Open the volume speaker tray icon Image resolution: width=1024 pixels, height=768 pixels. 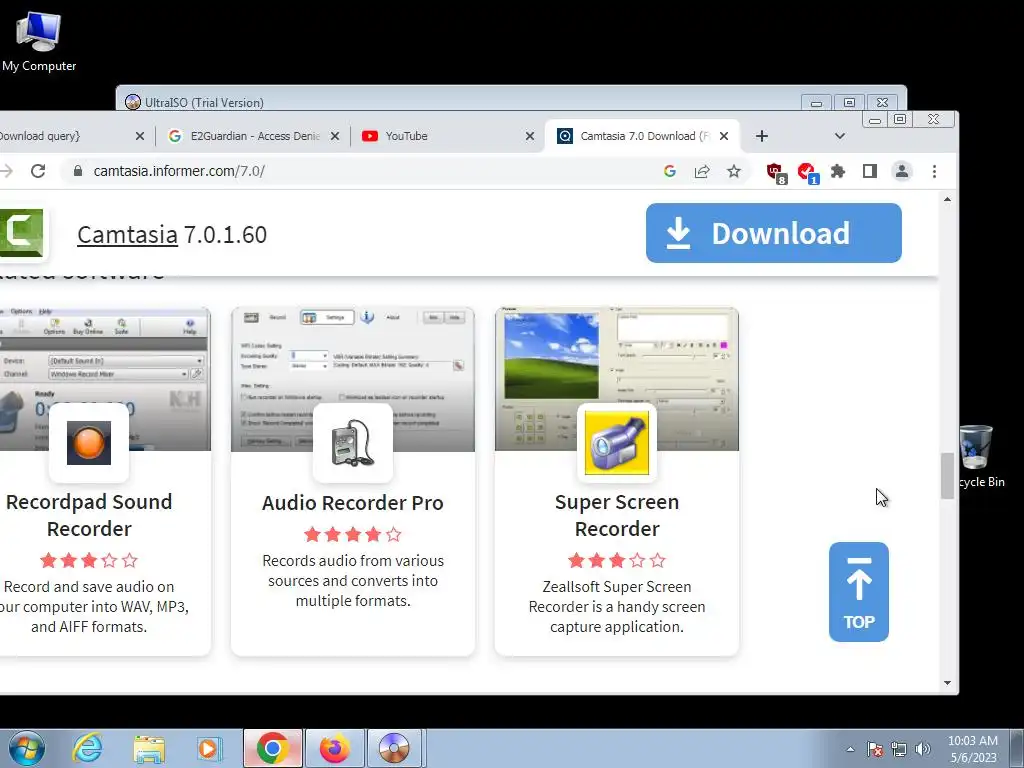pyautogui.click(x=923, y=749)
